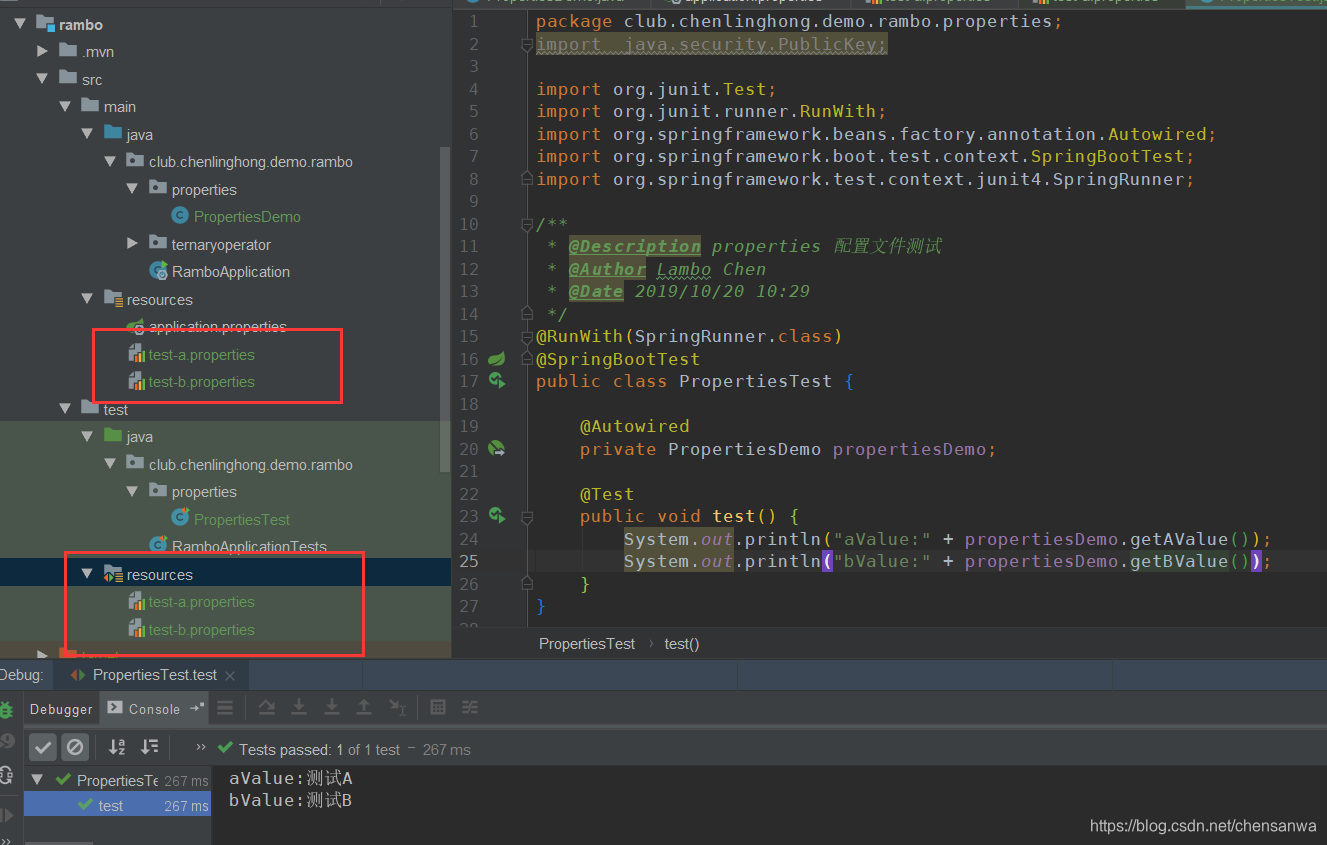Fold Javadoc comment at line 10 marker

pos(527,224)
